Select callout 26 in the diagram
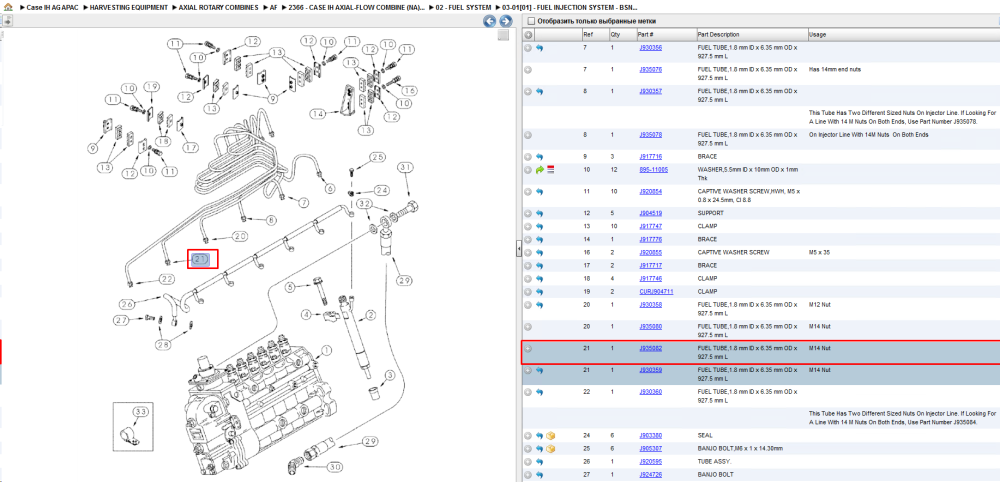The image size is (1000, 482). click(126, 303)
